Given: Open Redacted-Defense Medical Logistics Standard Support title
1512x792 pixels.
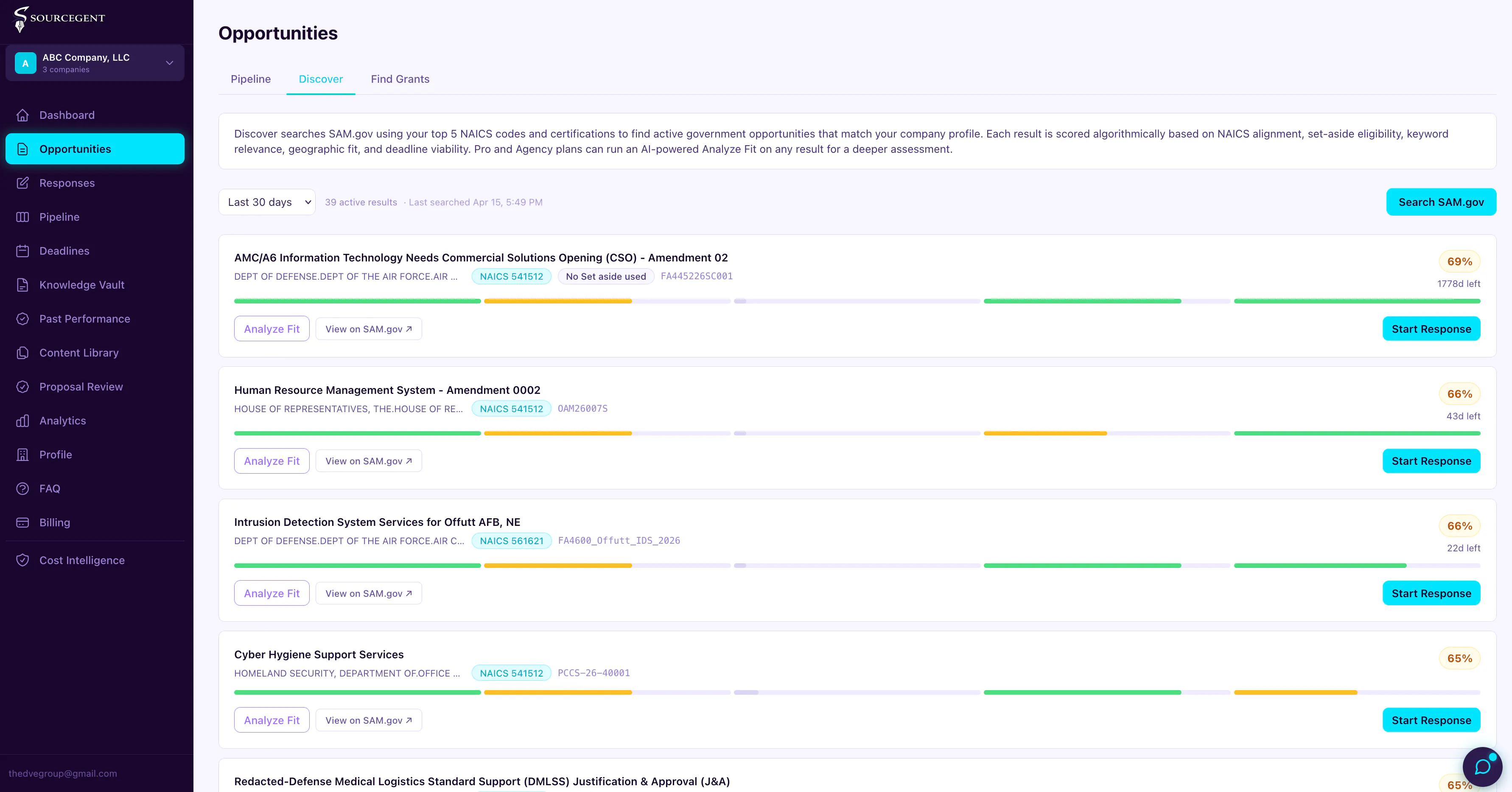Looking at the screenshot, I should point(482,781).
